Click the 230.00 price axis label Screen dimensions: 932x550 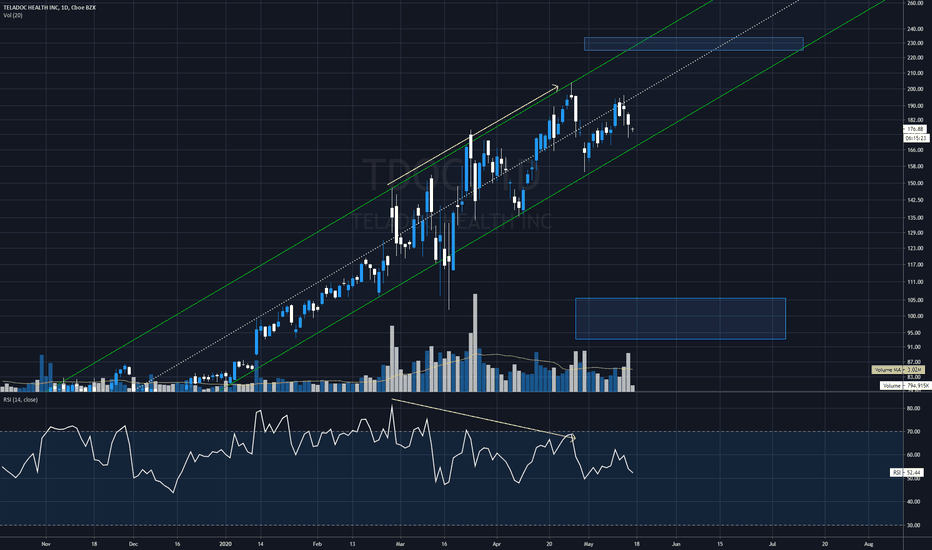(x=915, y=43)
